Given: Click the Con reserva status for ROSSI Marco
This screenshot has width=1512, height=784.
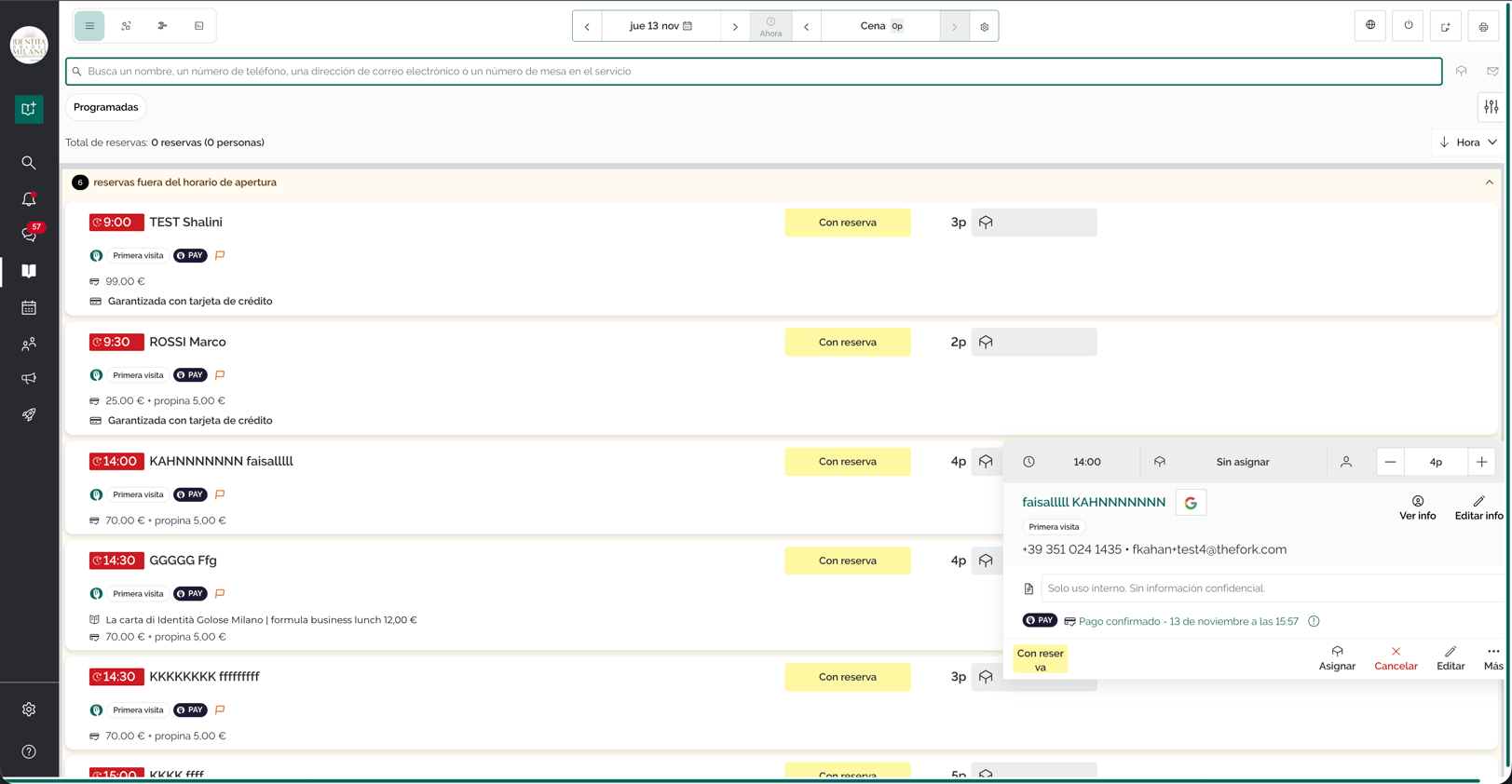Looking at the screenshot, I should pyautogui.click(x=848, y=342).
